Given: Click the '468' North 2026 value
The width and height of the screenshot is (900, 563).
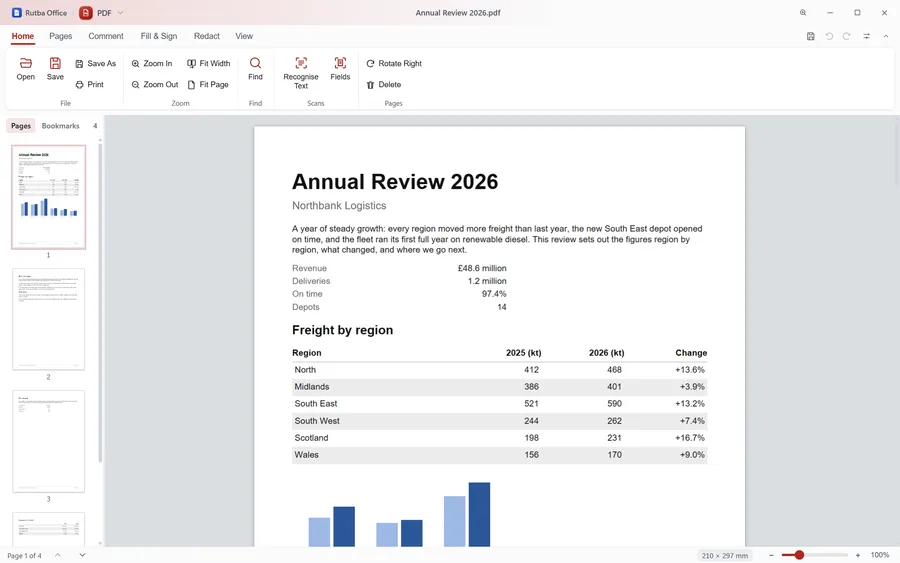Looking at the screenshot, I should (x=614, y=370).
